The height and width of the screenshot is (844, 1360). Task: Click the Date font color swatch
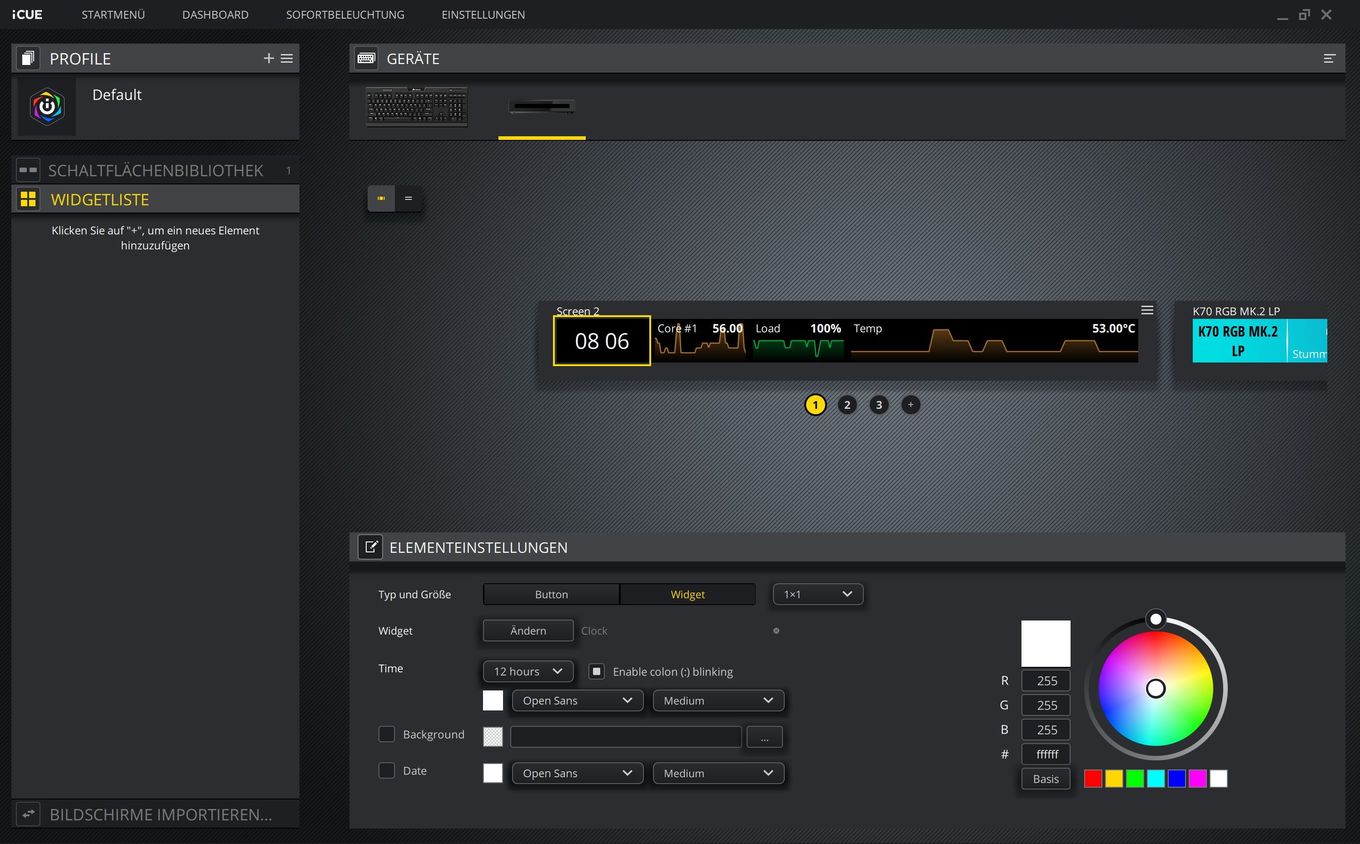click(493, 773)
